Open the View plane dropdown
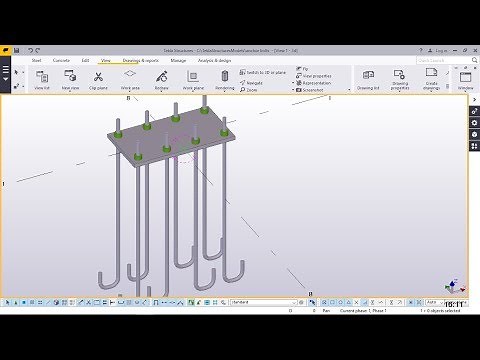Image resolution: width=480 pixels, height=360 pixels. coord(457,302)
